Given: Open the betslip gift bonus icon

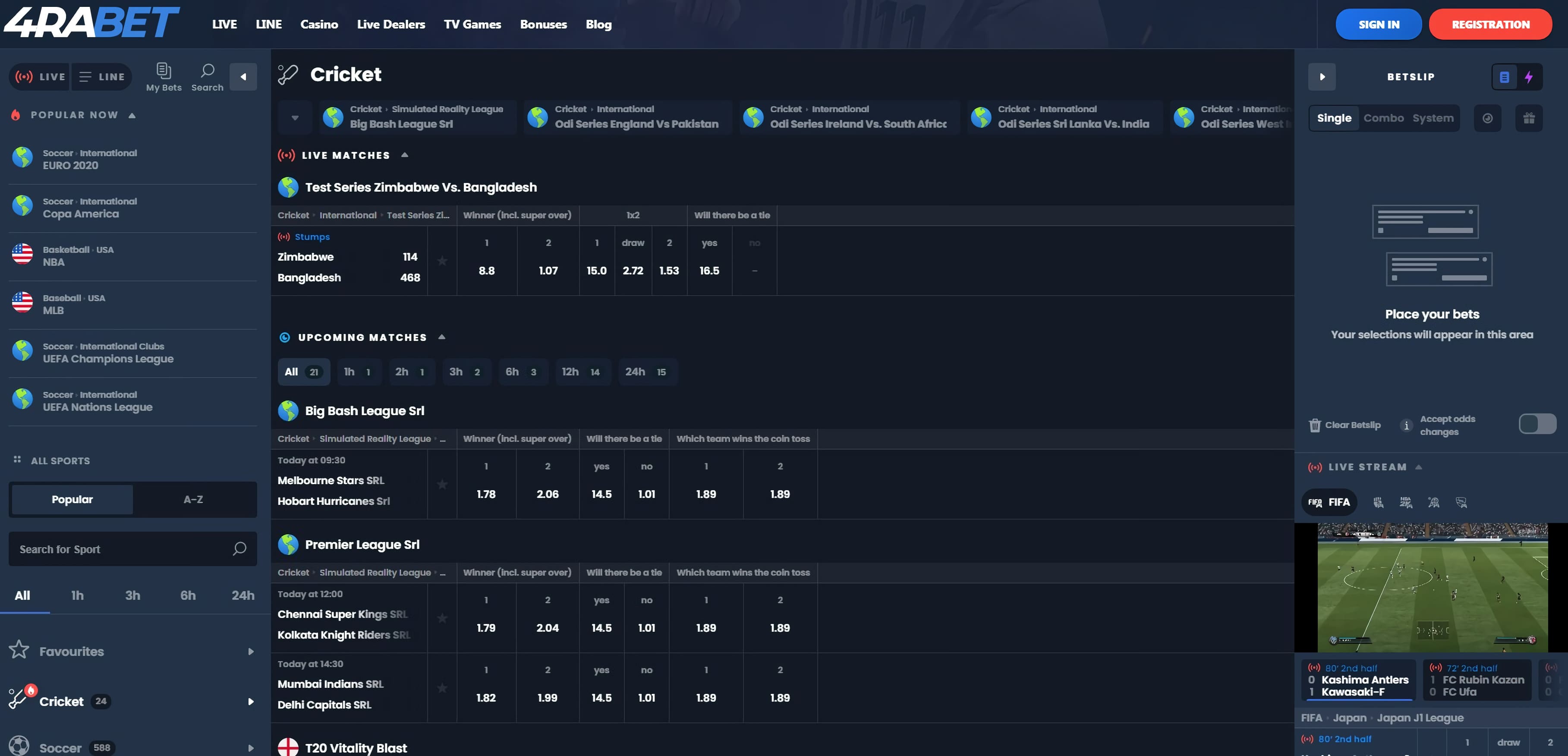Looking at the screenshot, I should pos(1528,118).
